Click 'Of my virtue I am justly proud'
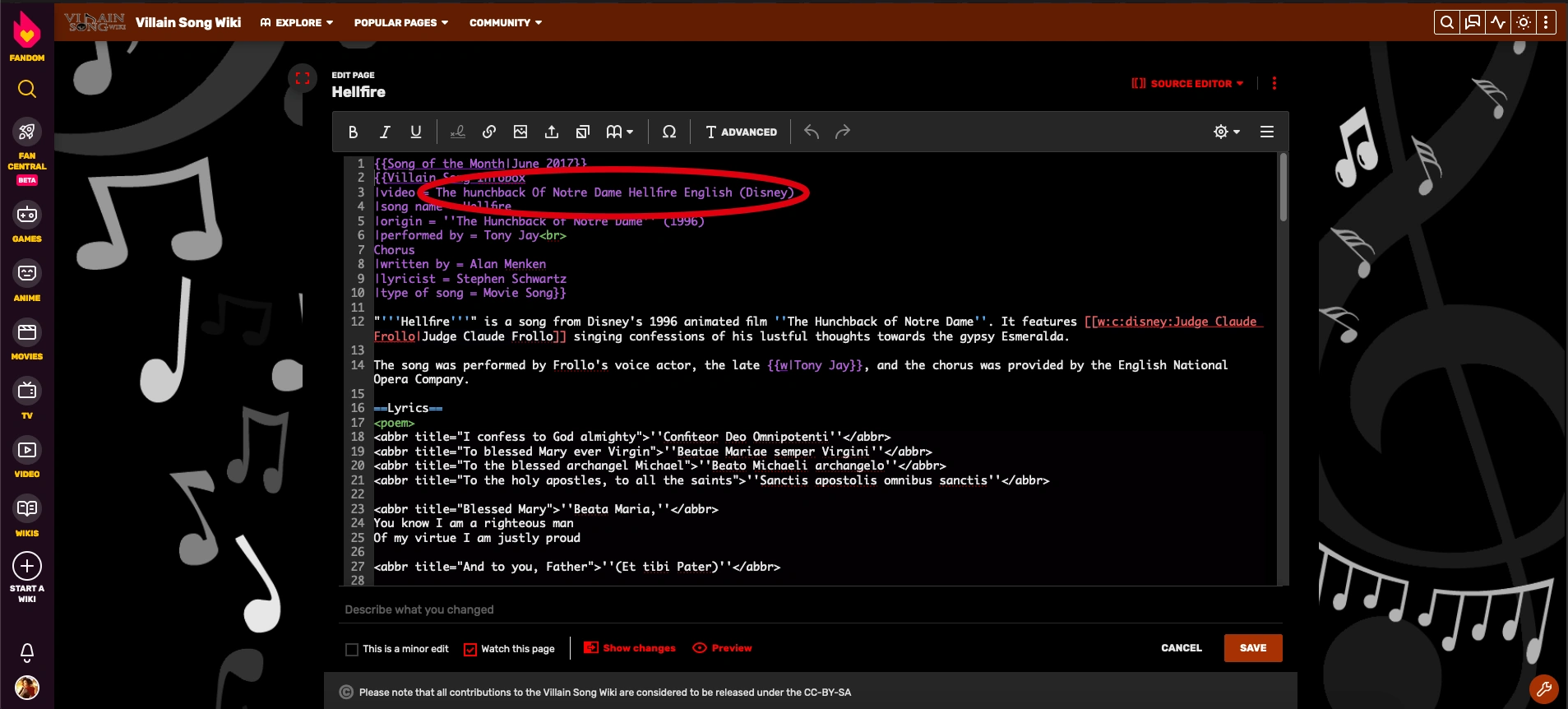The width and height of the screenshot is (1568, 709). coord(477,538)
